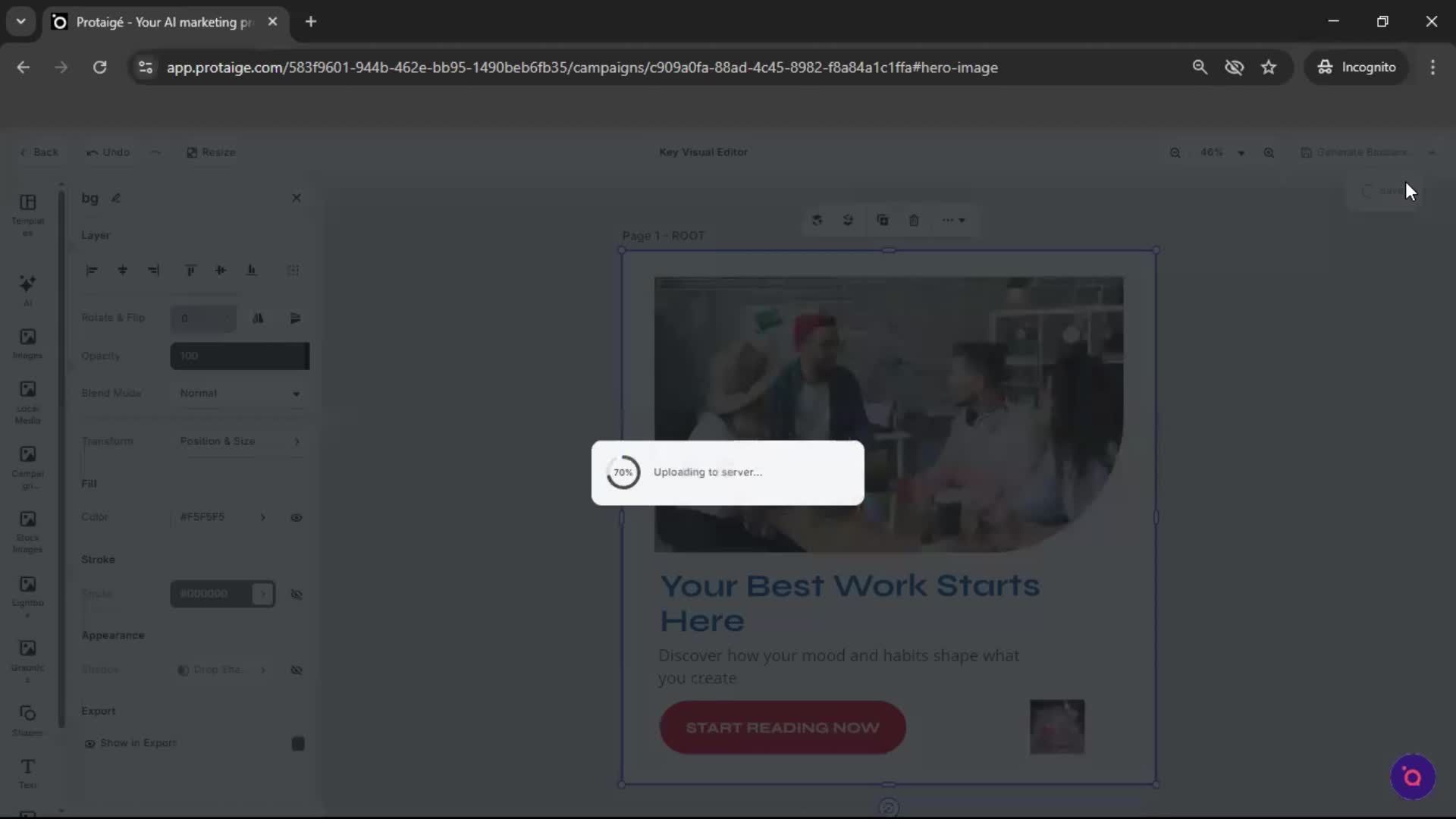Click the delete trash icon above canvas
The height and width of the screenshot is (819, 1456).
click(914, 220)
